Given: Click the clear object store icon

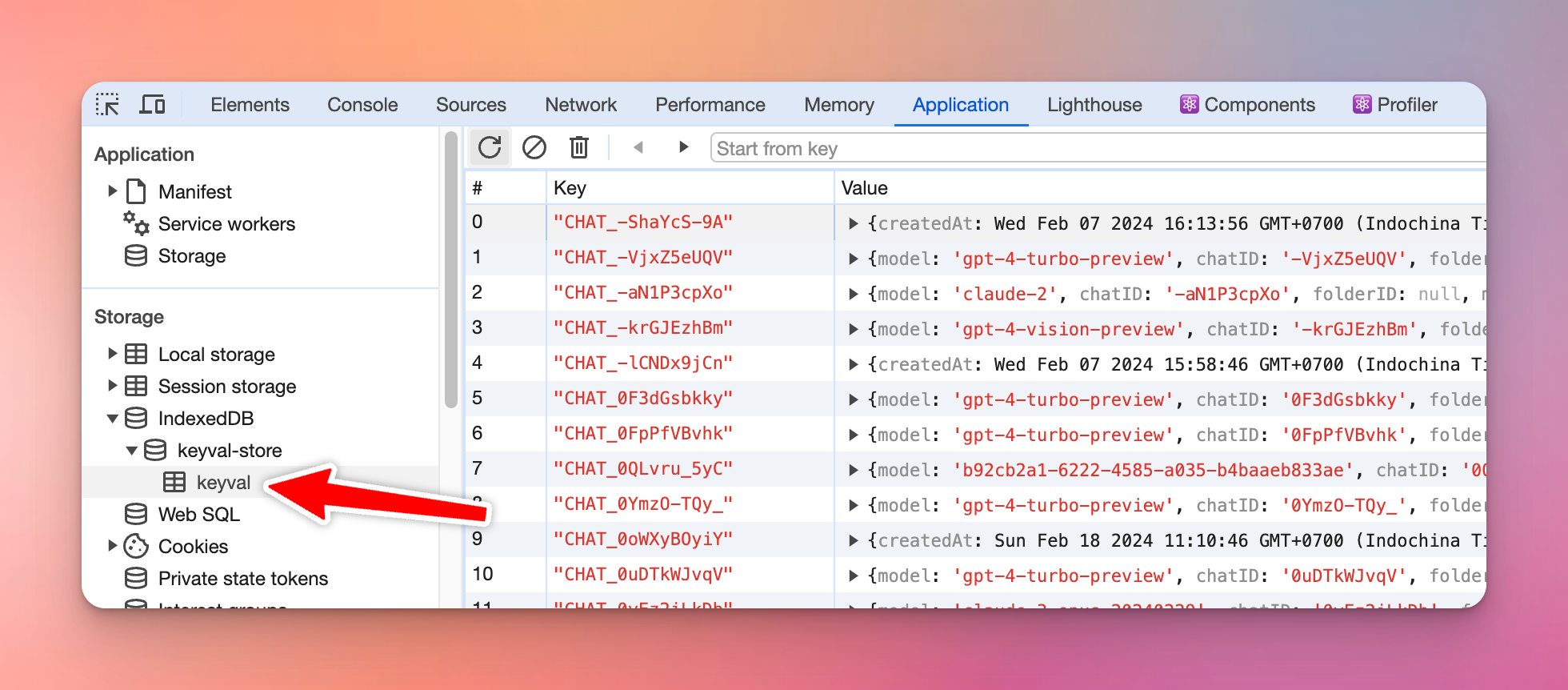Looking at the screenshot, I should [534, 147].
